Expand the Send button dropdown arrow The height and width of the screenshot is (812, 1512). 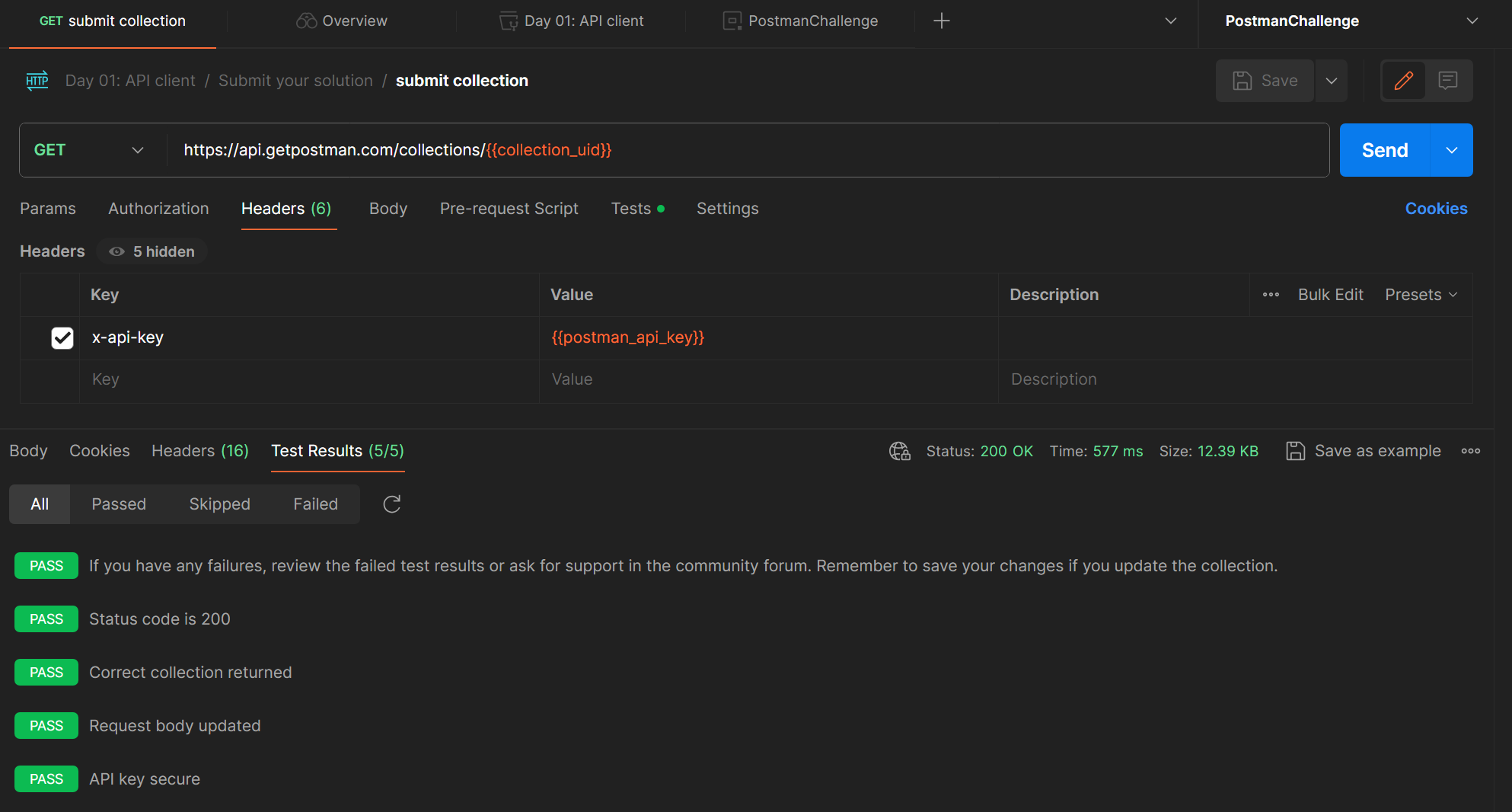[1452, 150]
